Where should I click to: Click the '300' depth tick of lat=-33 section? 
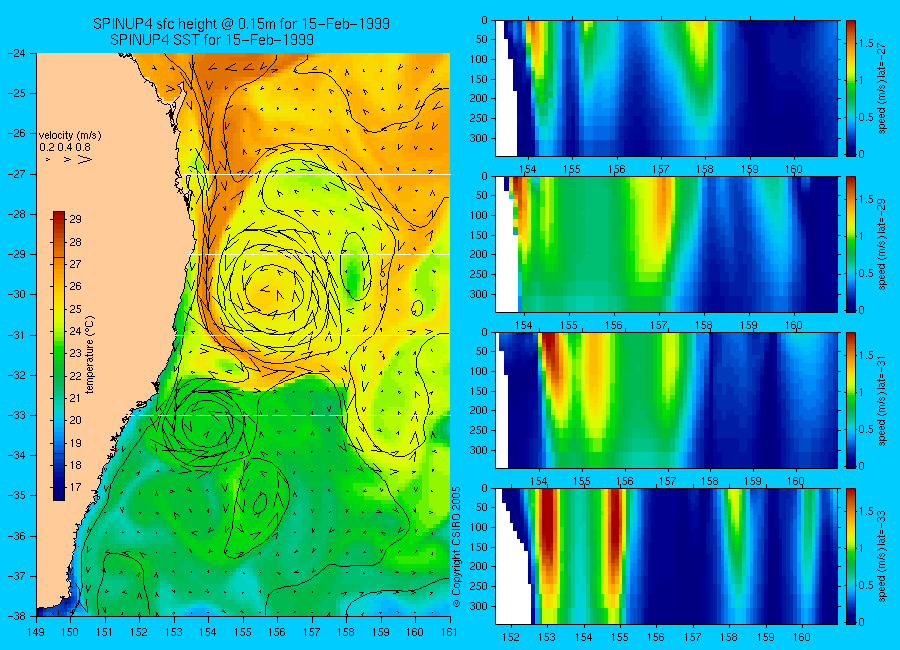tap(479, 606)
